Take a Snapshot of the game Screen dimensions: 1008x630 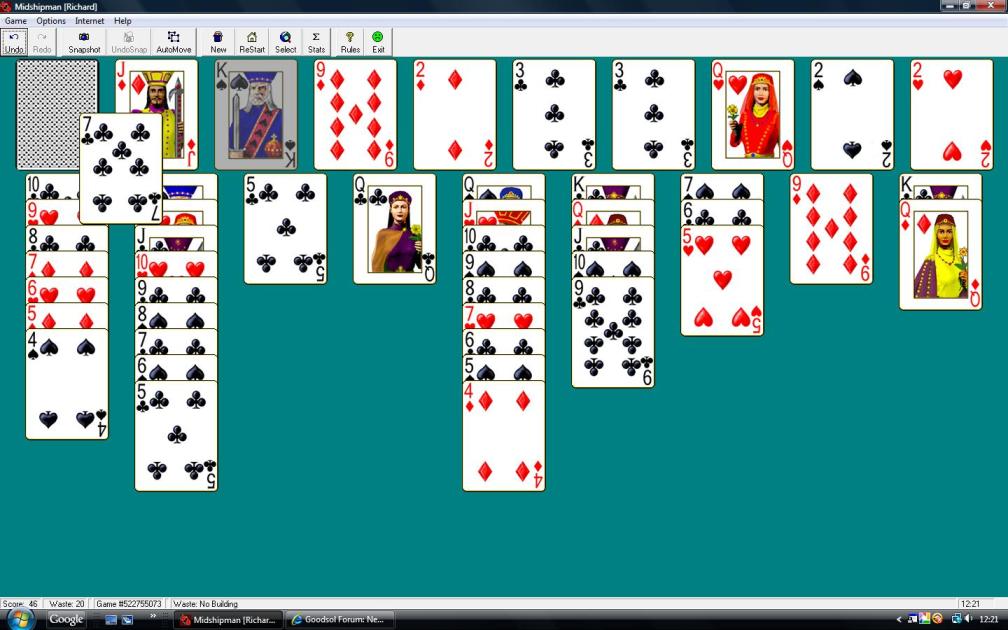tap(84, 42)
